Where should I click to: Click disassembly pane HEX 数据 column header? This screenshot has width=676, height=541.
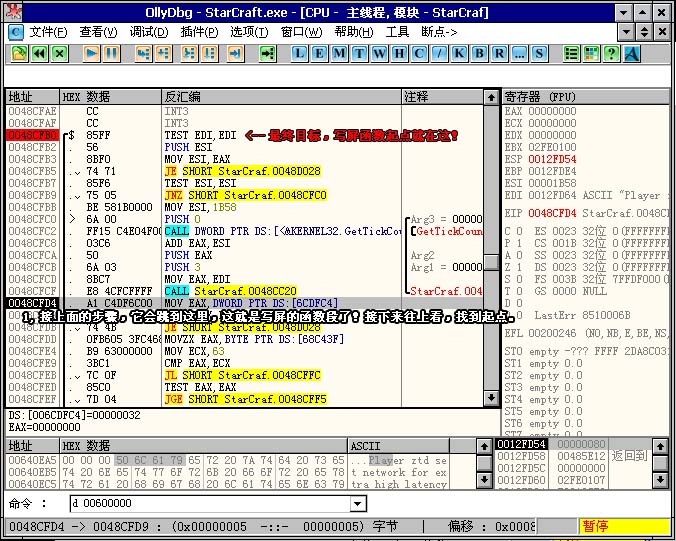111,97
